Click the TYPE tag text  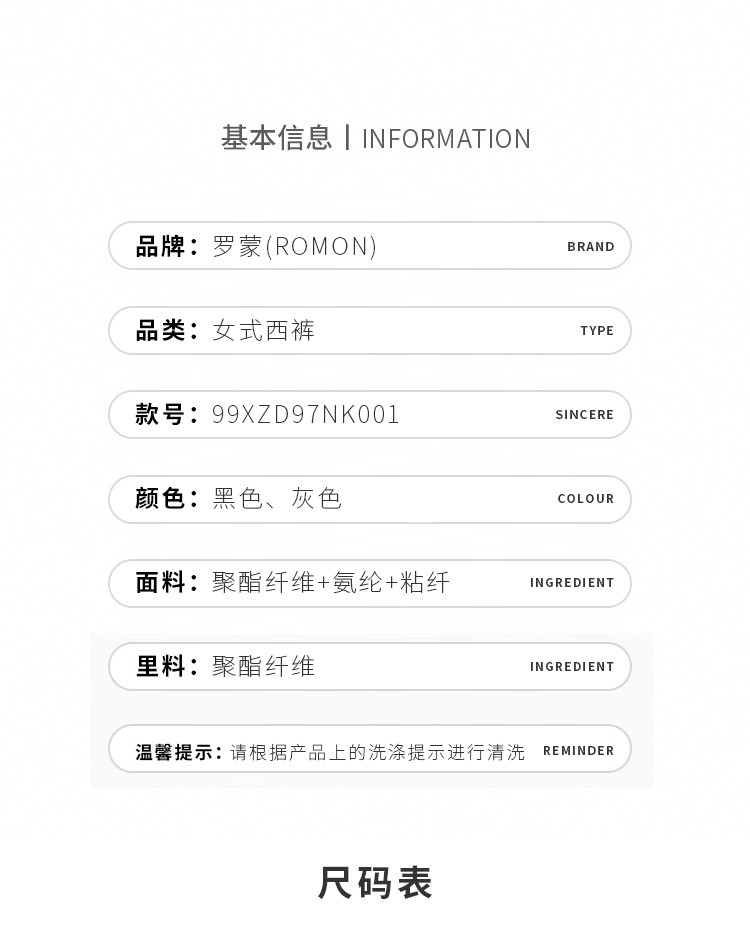click(597, 331)
